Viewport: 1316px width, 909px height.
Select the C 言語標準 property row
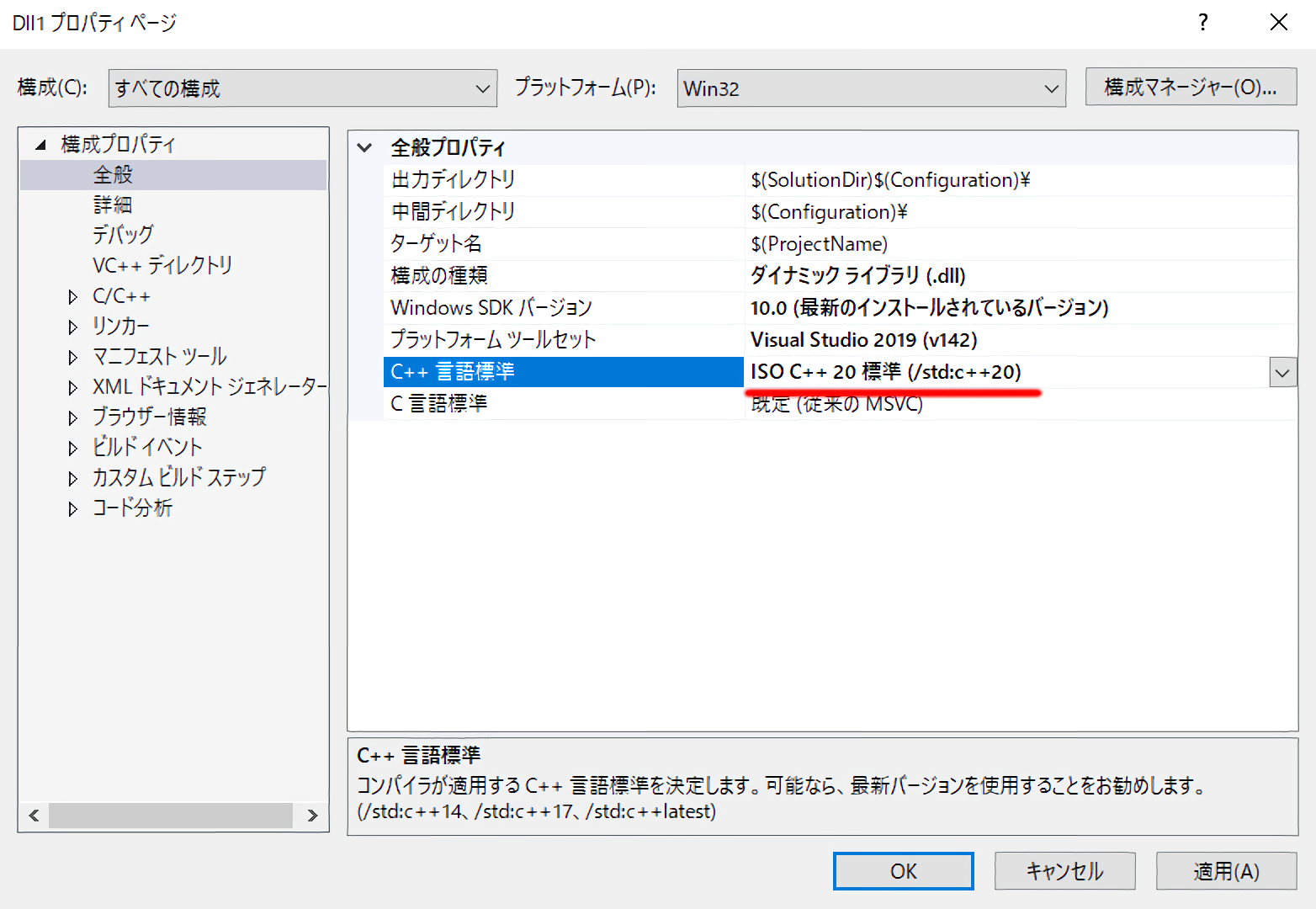[x=563, y=404]
